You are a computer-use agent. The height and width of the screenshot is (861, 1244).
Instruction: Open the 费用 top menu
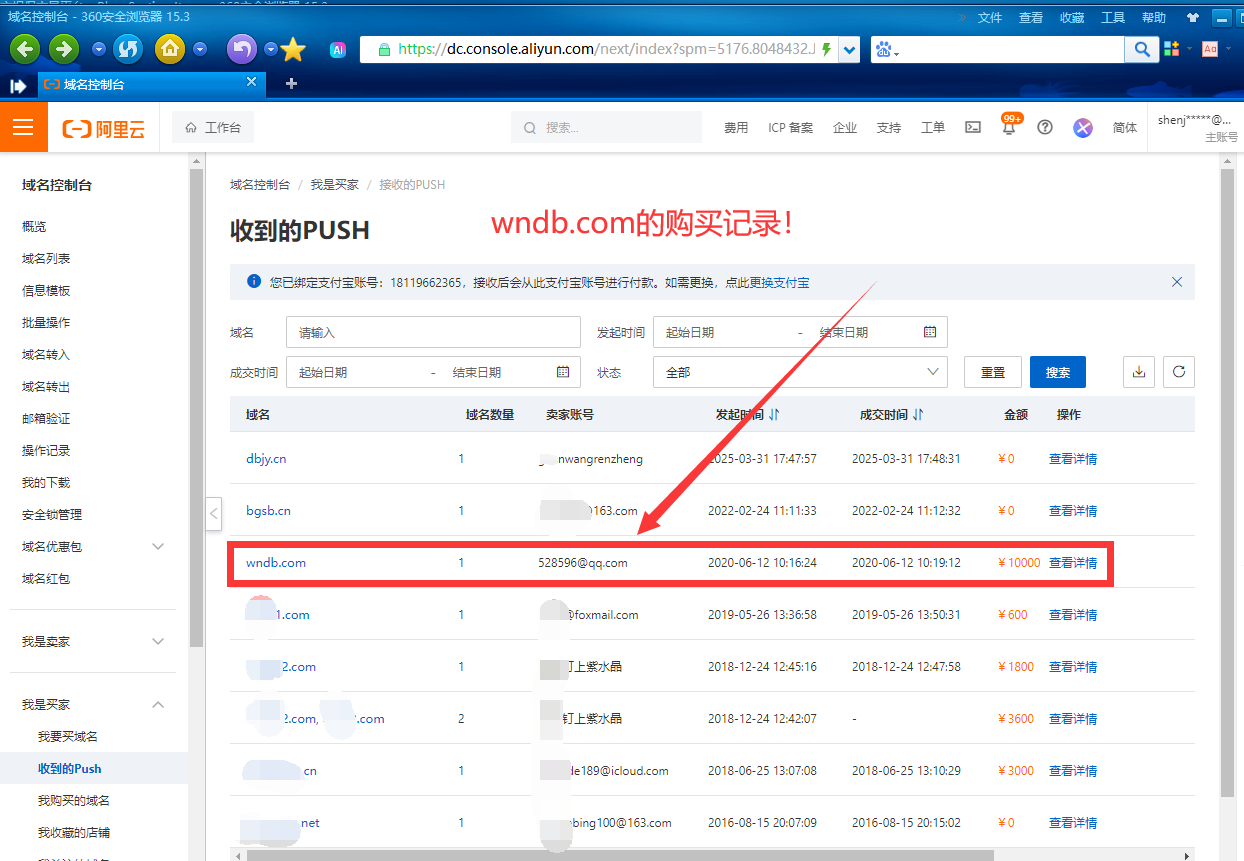[736, 128]
